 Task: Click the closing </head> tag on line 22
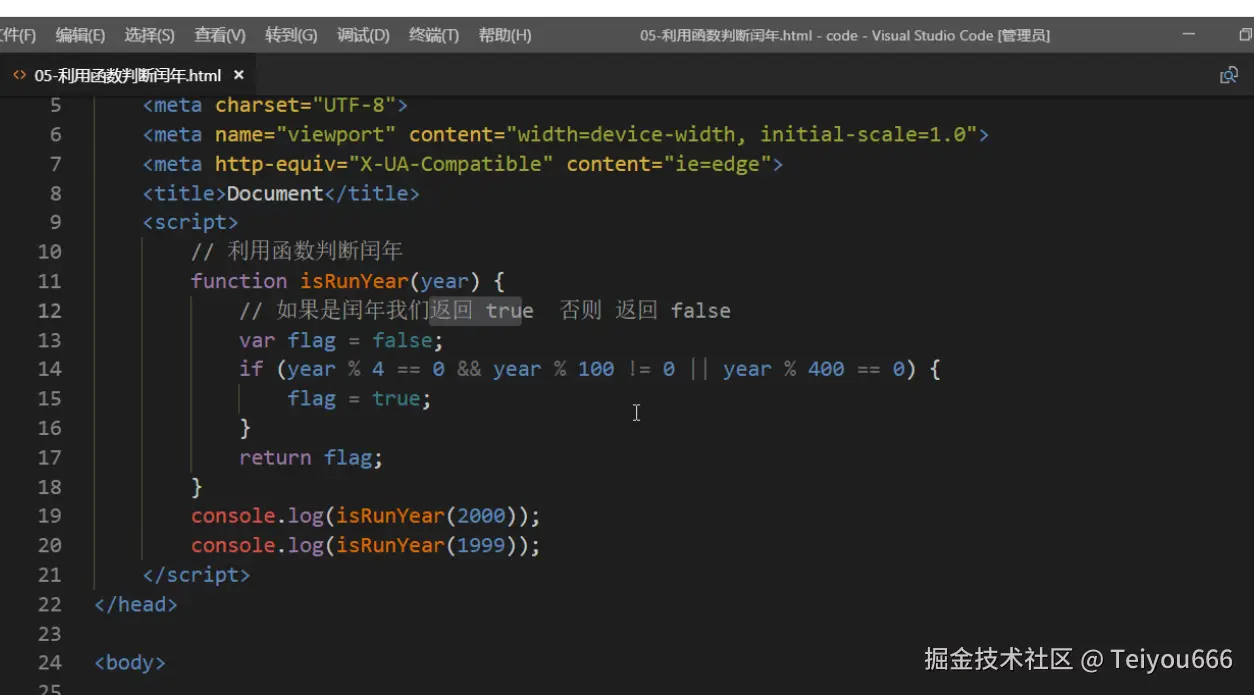(x=136, y=604)
